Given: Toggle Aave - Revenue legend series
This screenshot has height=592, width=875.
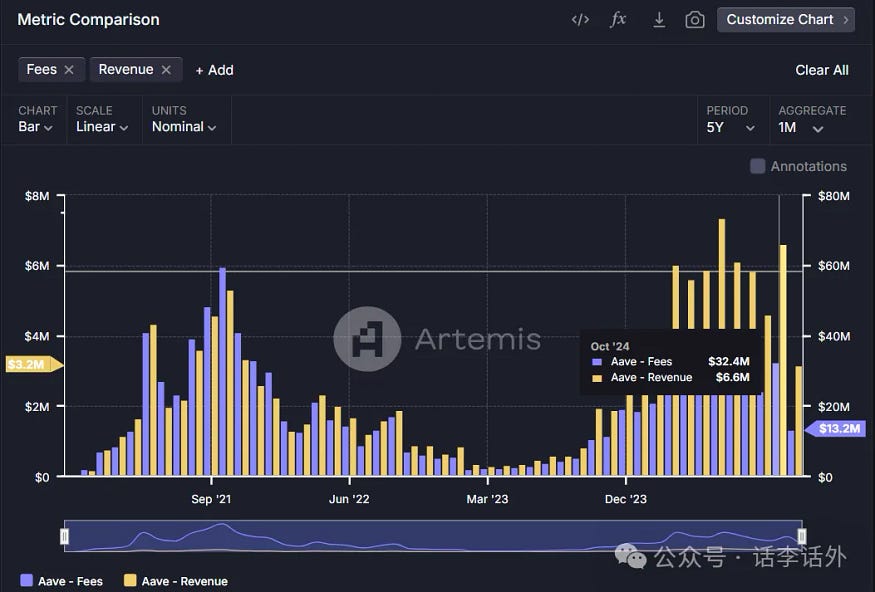Looking at the screenshot, I should click(x=176, y=581).
